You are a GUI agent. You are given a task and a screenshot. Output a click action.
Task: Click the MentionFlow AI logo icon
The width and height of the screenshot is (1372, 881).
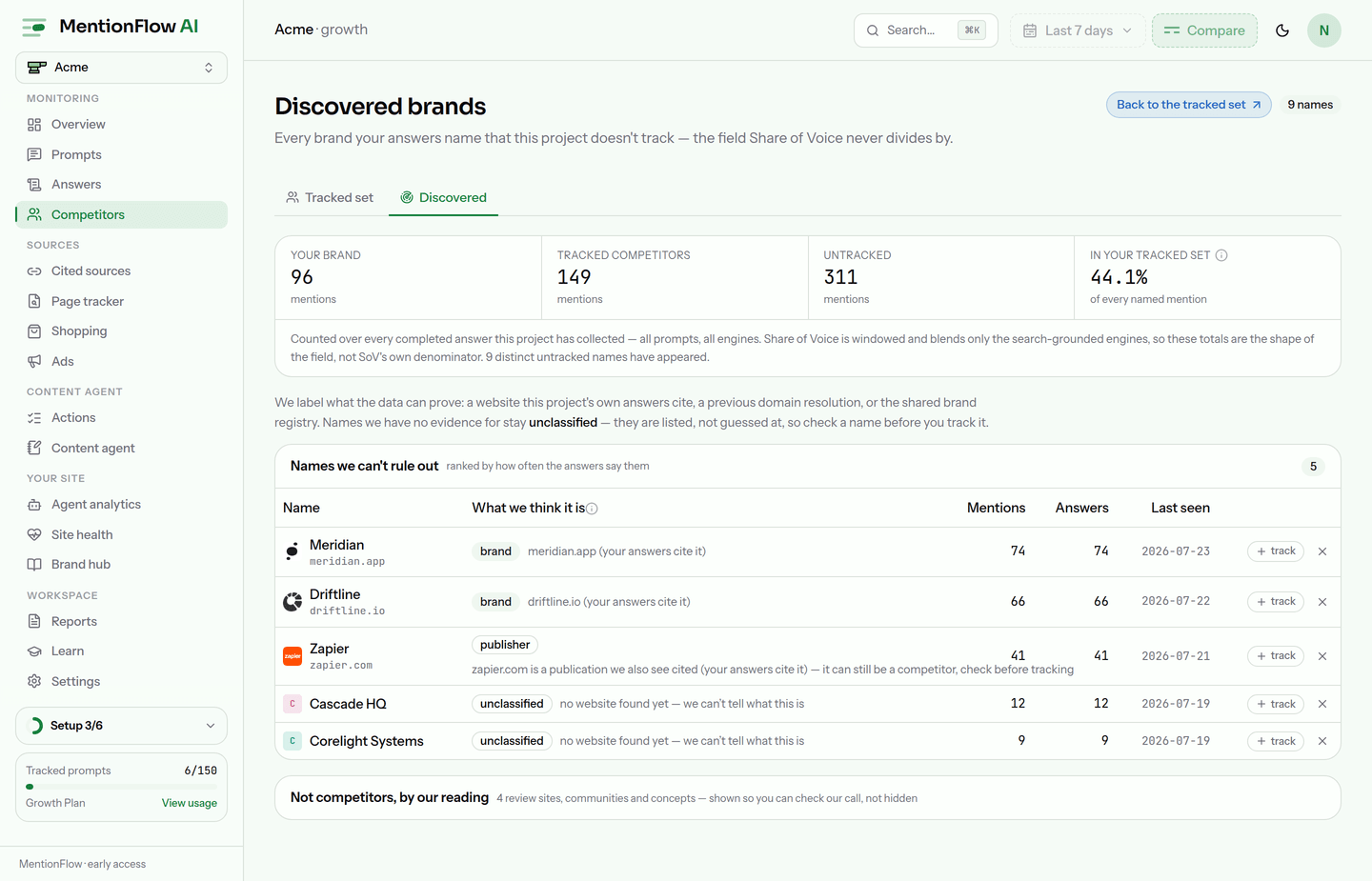pos(34,27)
